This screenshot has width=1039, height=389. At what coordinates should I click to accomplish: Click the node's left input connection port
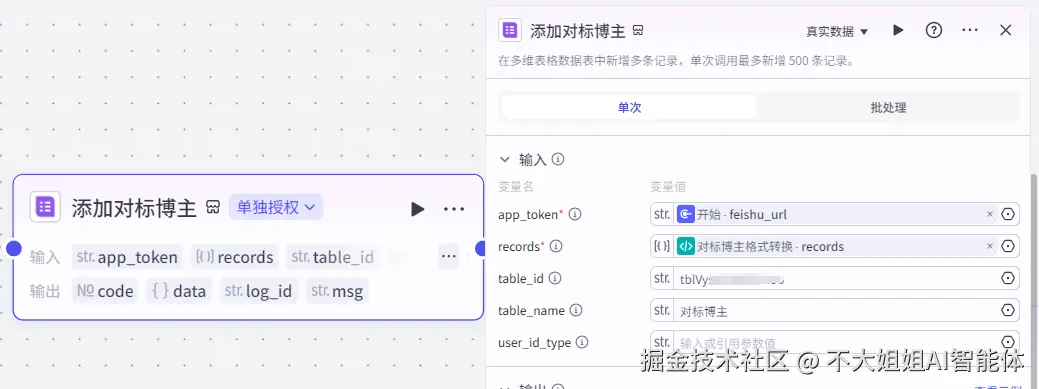[13, 249]
